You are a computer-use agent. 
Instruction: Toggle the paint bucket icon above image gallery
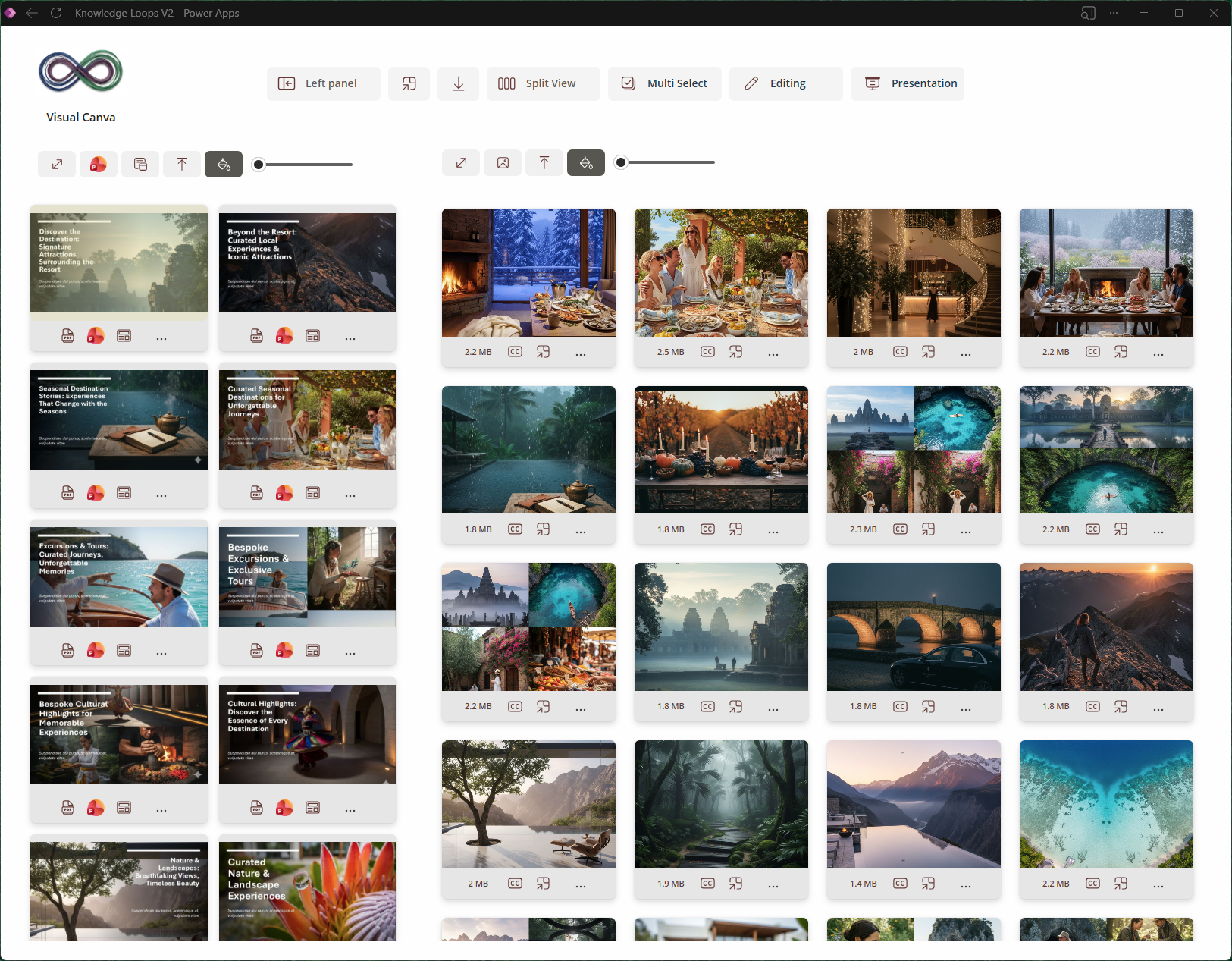pos(586,162)
